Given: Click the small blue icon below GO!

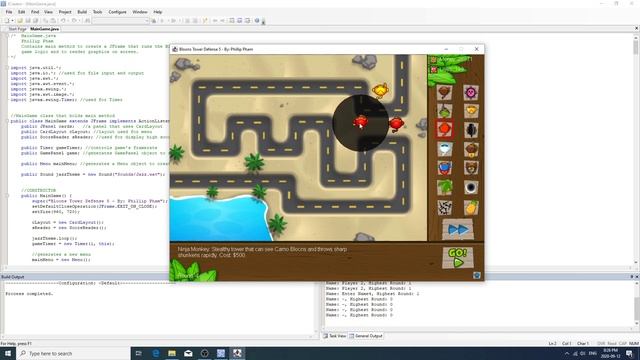Looking at the screenshot, I should [476, 276].
